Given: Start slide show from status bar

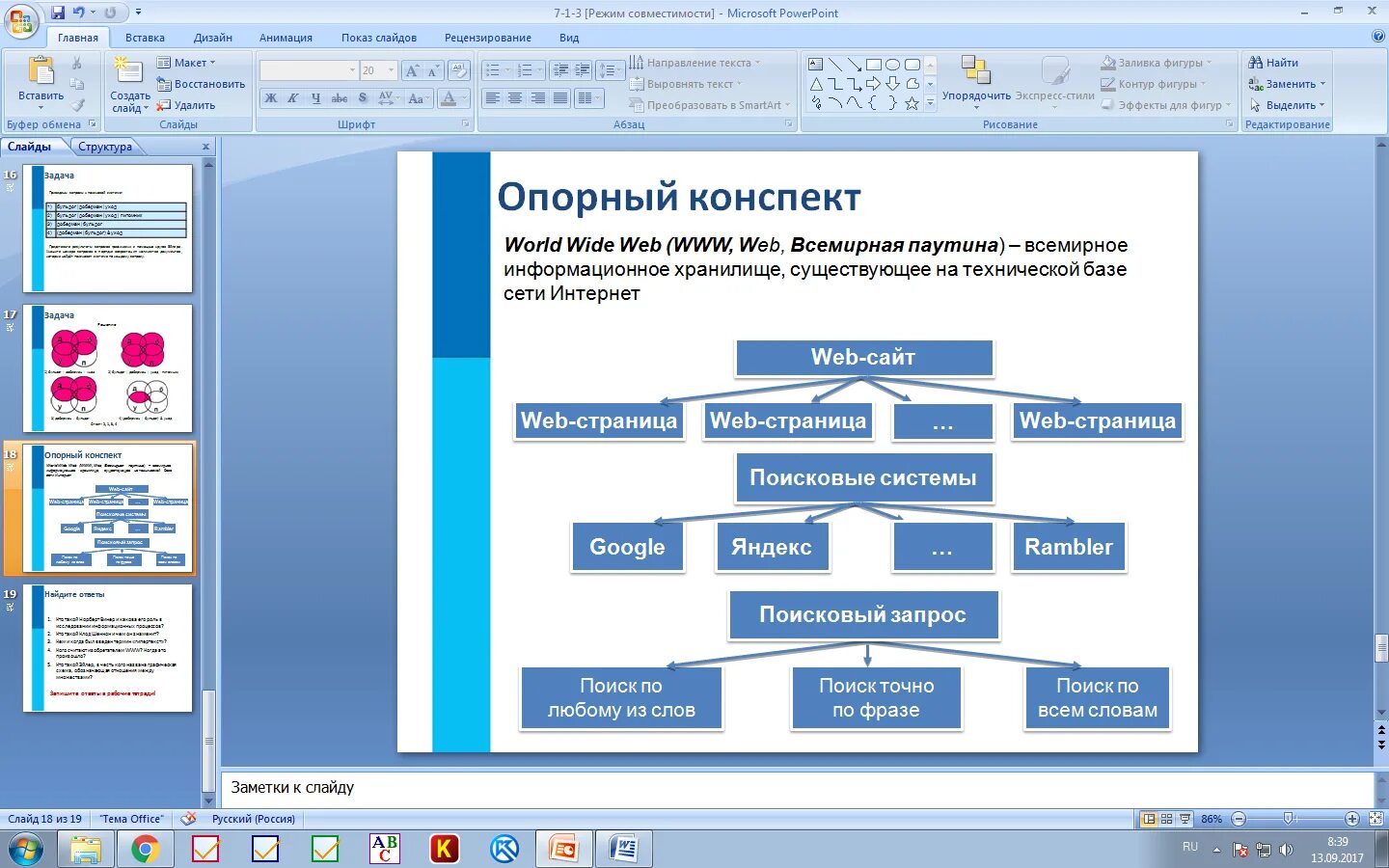Looking at the screenshot, I should pyautogui.click(x=1185, y=819).
